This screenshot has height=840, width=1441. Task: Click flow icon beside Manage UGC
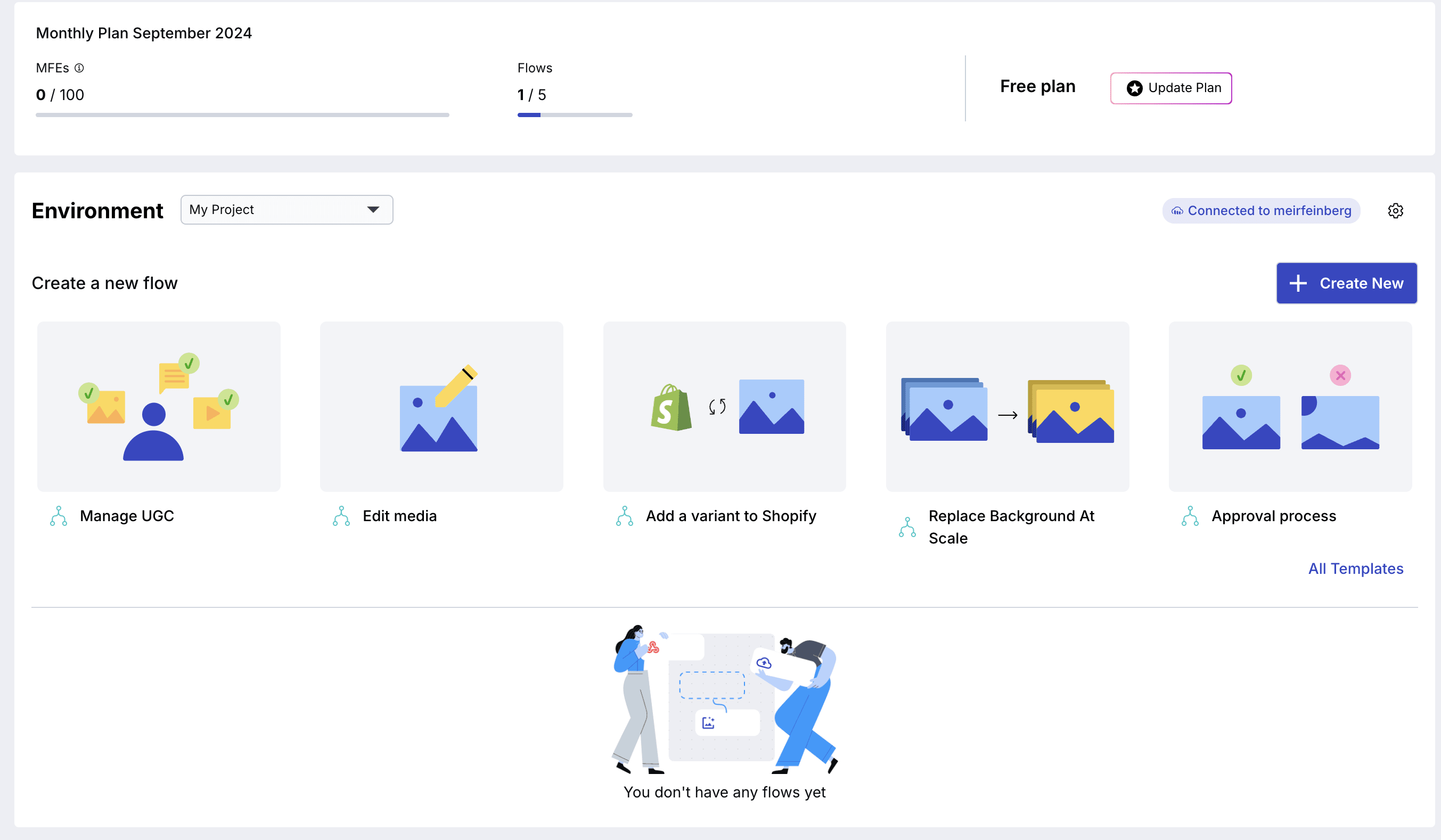tap(59, 516)
